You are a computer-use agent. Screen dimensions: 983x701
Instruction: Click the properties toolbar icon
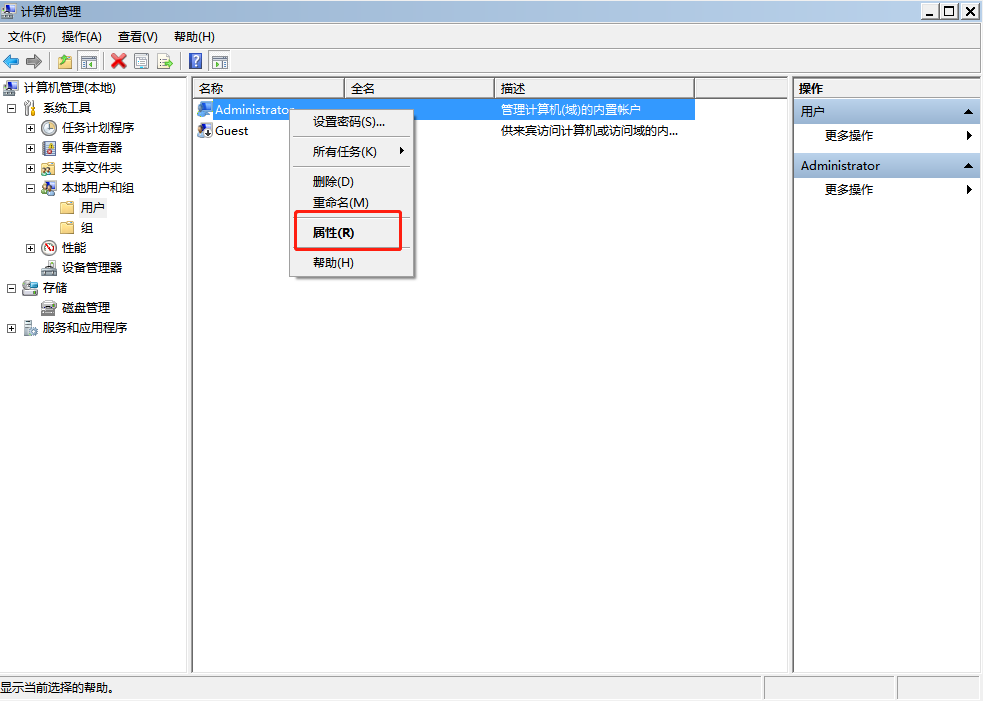coord(142,61)
